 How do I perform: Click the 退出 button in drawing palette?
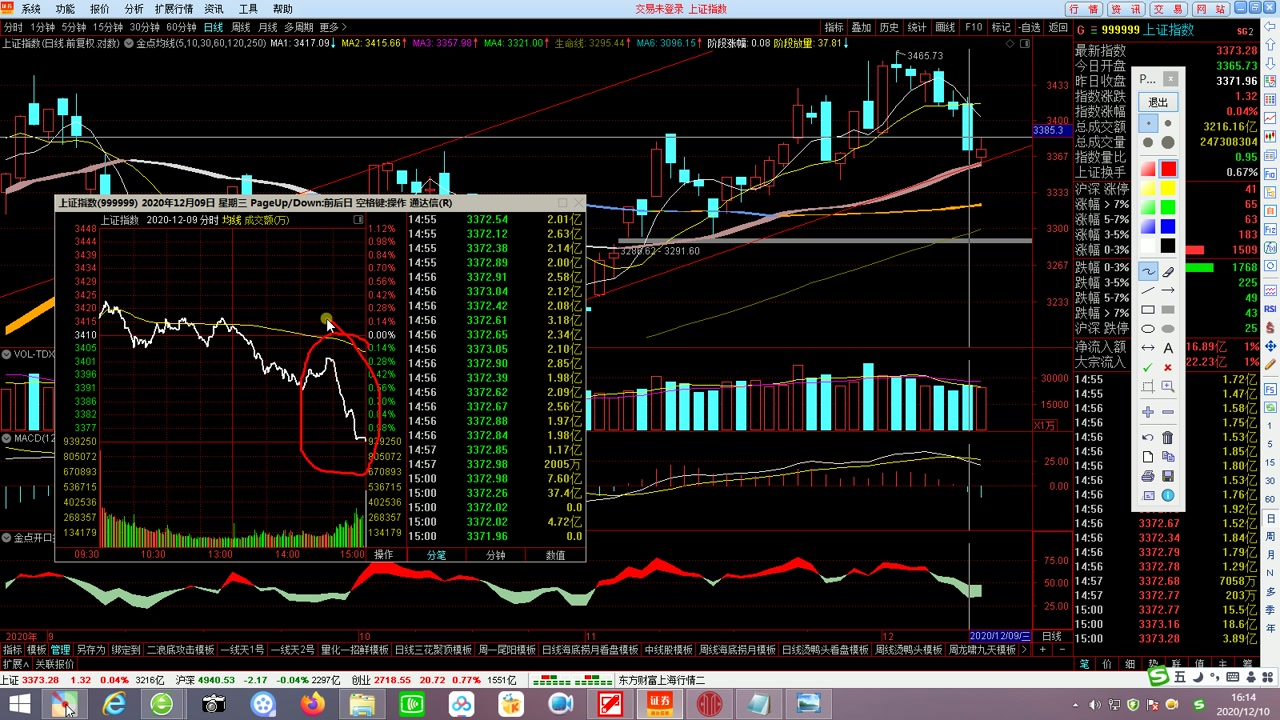[x=1158, y=102]
